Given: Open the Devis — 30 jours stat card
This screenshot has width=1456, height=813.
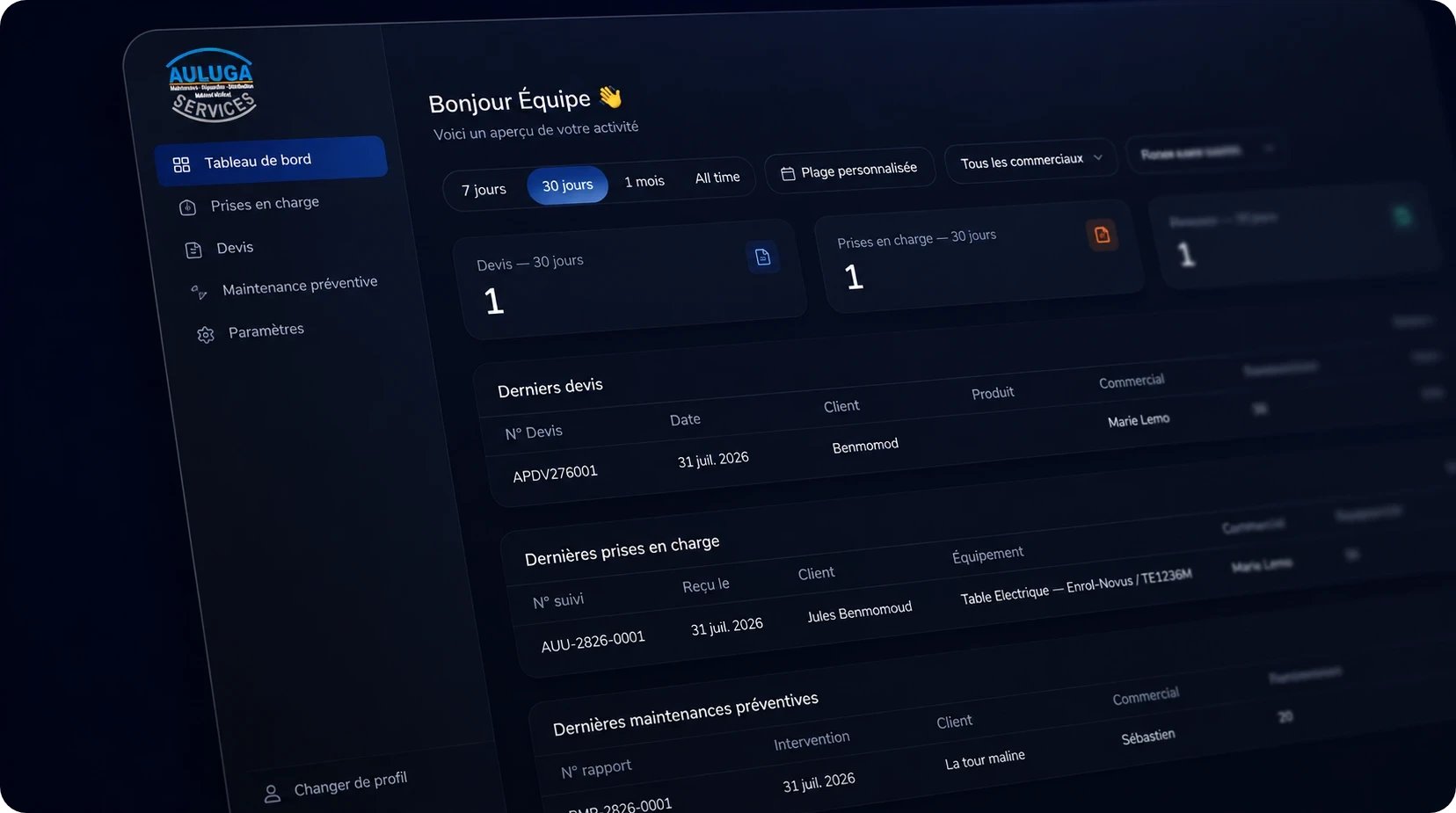Looking at the screenshot, I should pyautogui.click(x=630, y=279).
